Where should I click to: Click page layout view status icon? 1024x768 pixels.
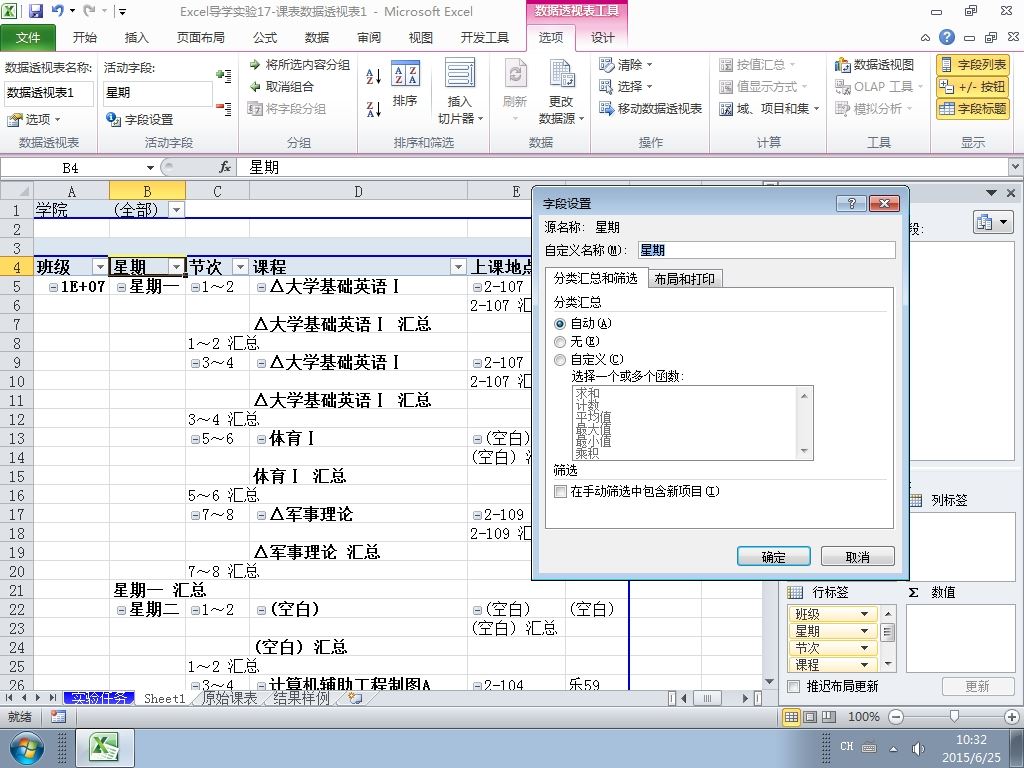click(x=810, y=716)
